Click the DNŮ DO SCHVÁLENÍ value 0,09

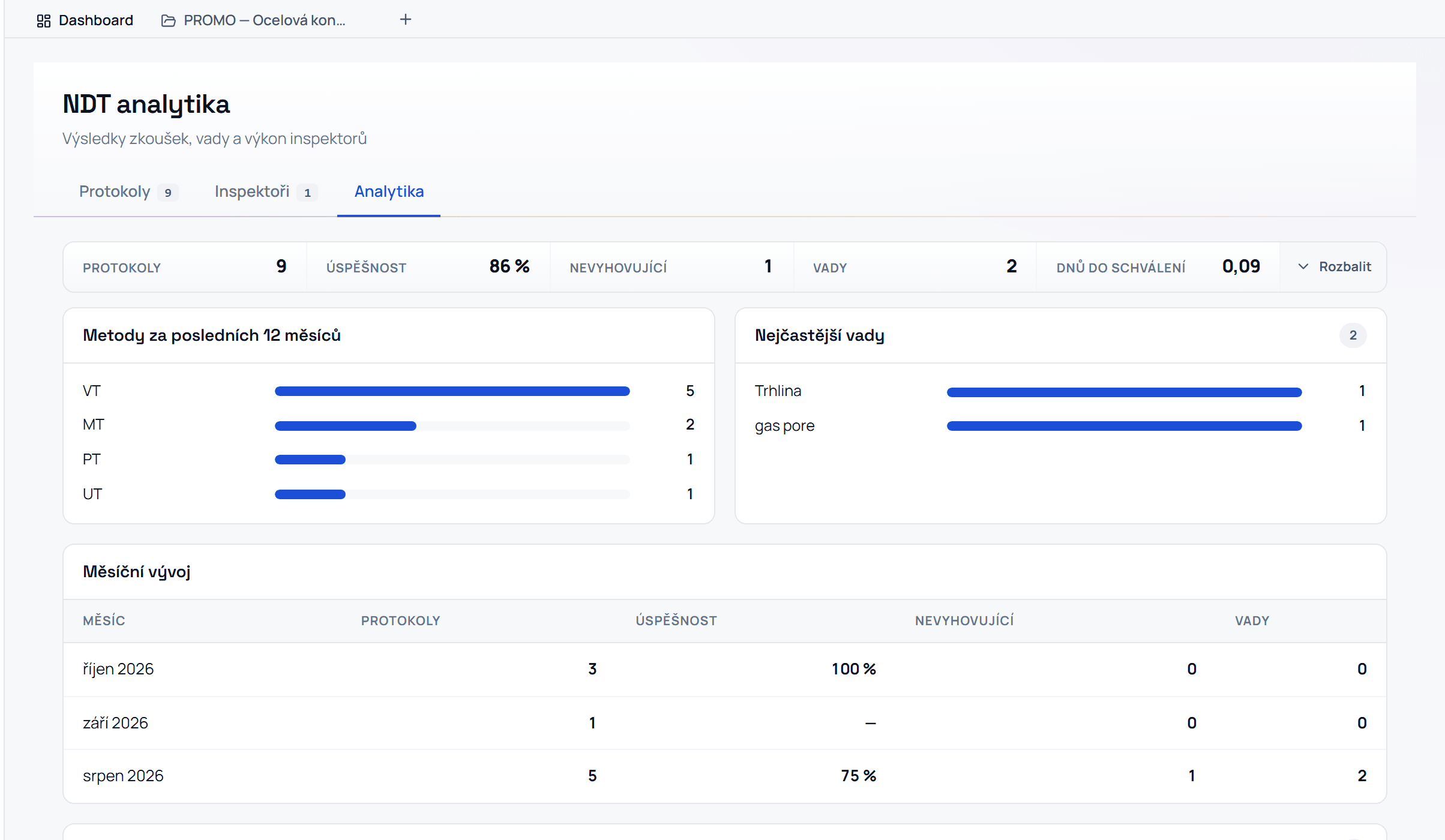[x=1241, y=266]
